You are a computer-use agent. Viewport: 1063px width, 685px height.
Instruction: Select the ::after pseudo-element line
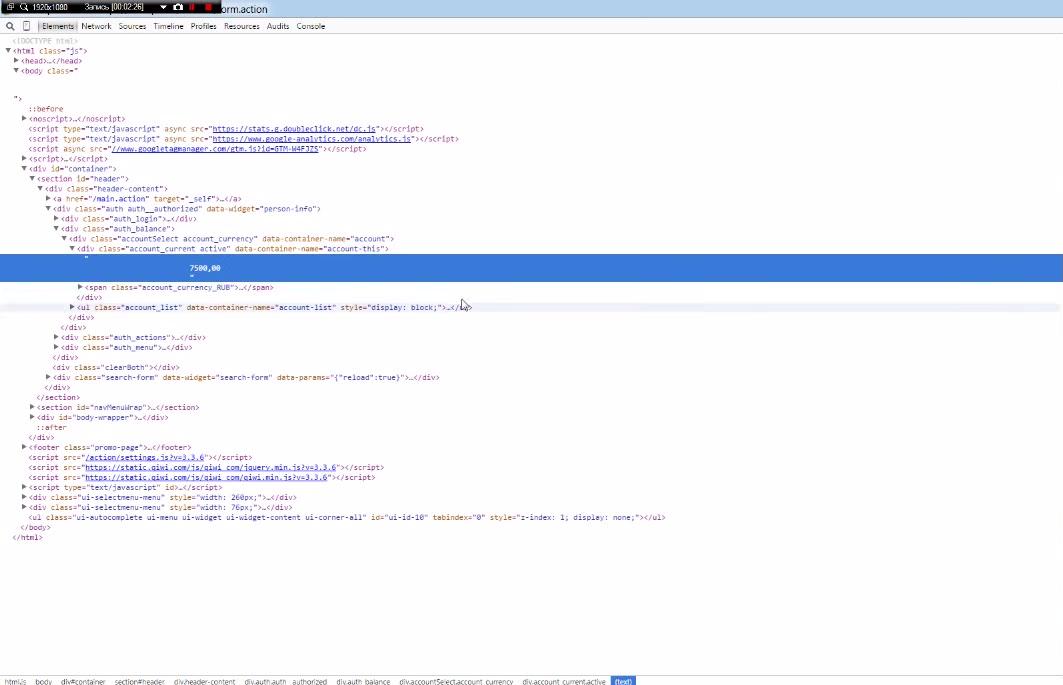pos(52,428)
